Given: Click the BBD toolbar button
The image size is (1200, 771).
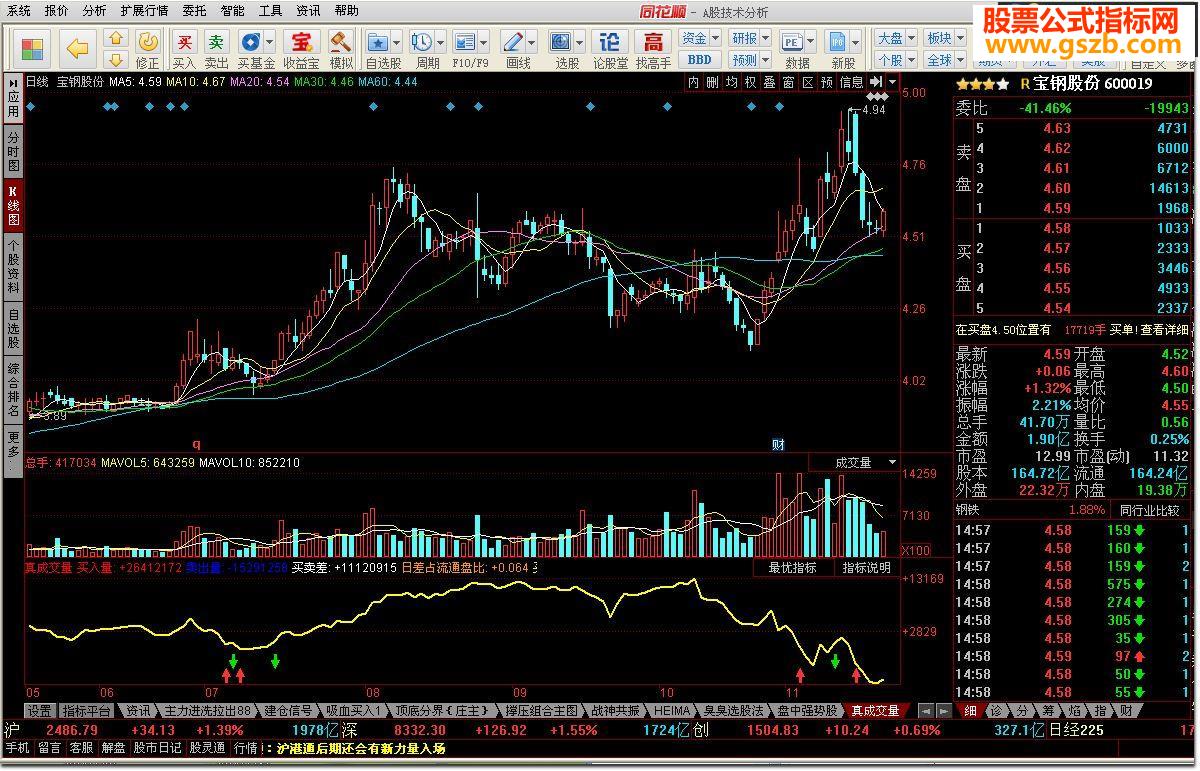Looking at the screenshot, I should [700, 60].
